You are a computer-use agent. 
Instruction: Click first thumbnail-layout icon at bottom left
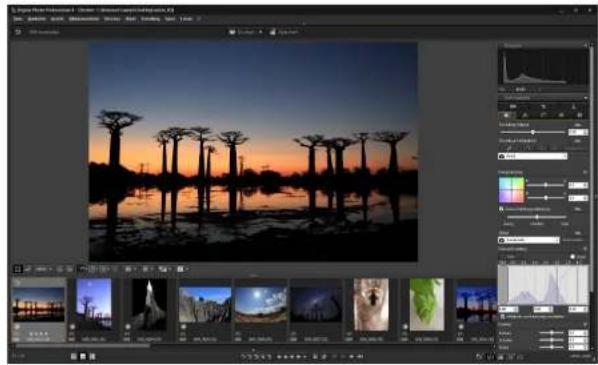point(74,357)
